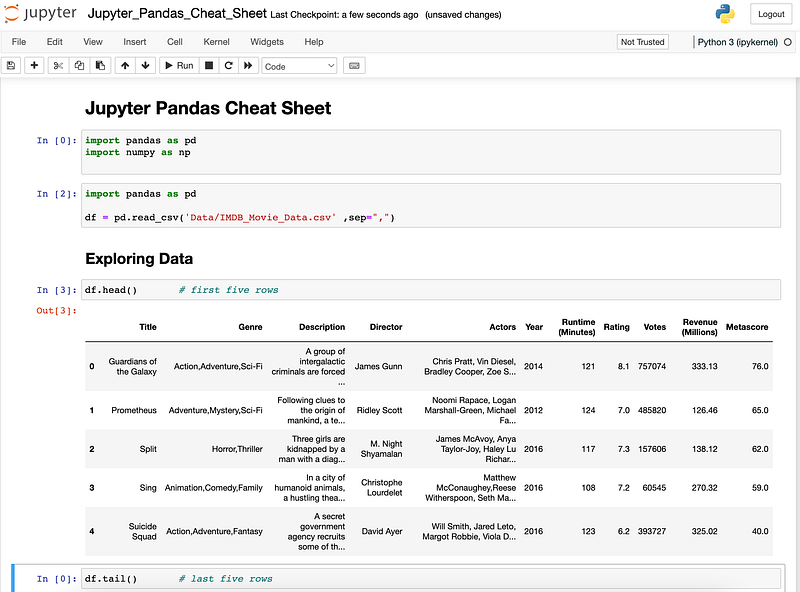Click the David Ayer director cell

[382, 531]
